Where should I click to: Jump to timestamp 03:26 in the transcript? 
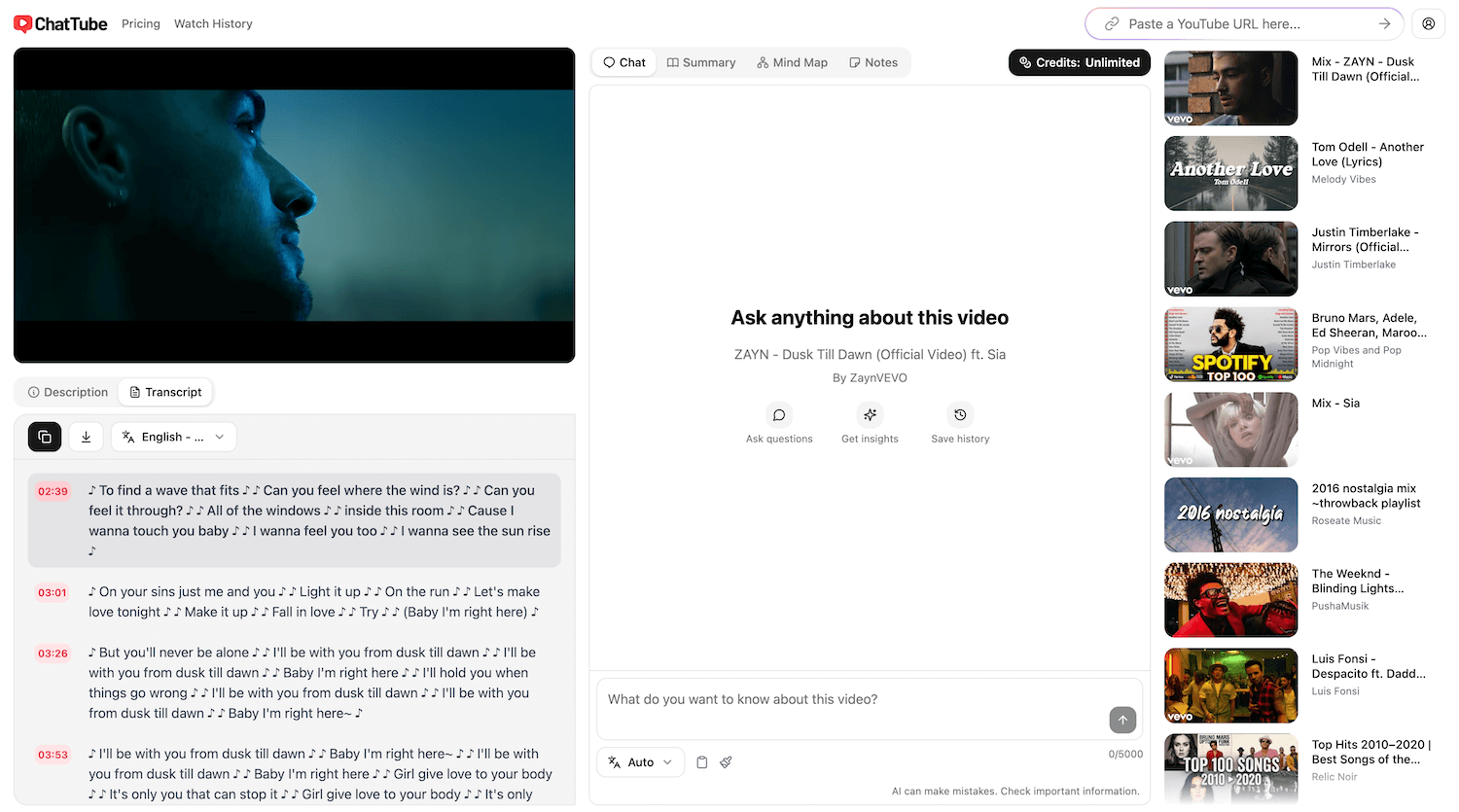point(52,653)
